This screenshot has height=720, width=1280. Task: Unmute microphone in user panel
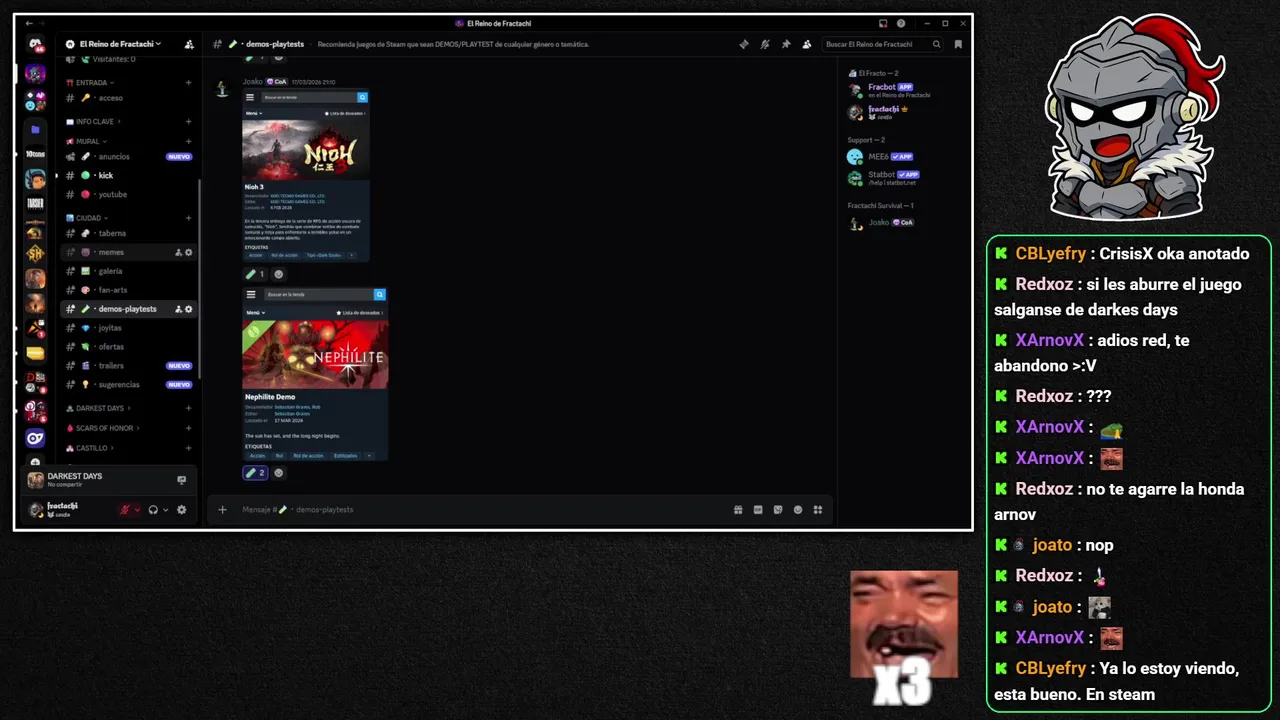point(125,510)
